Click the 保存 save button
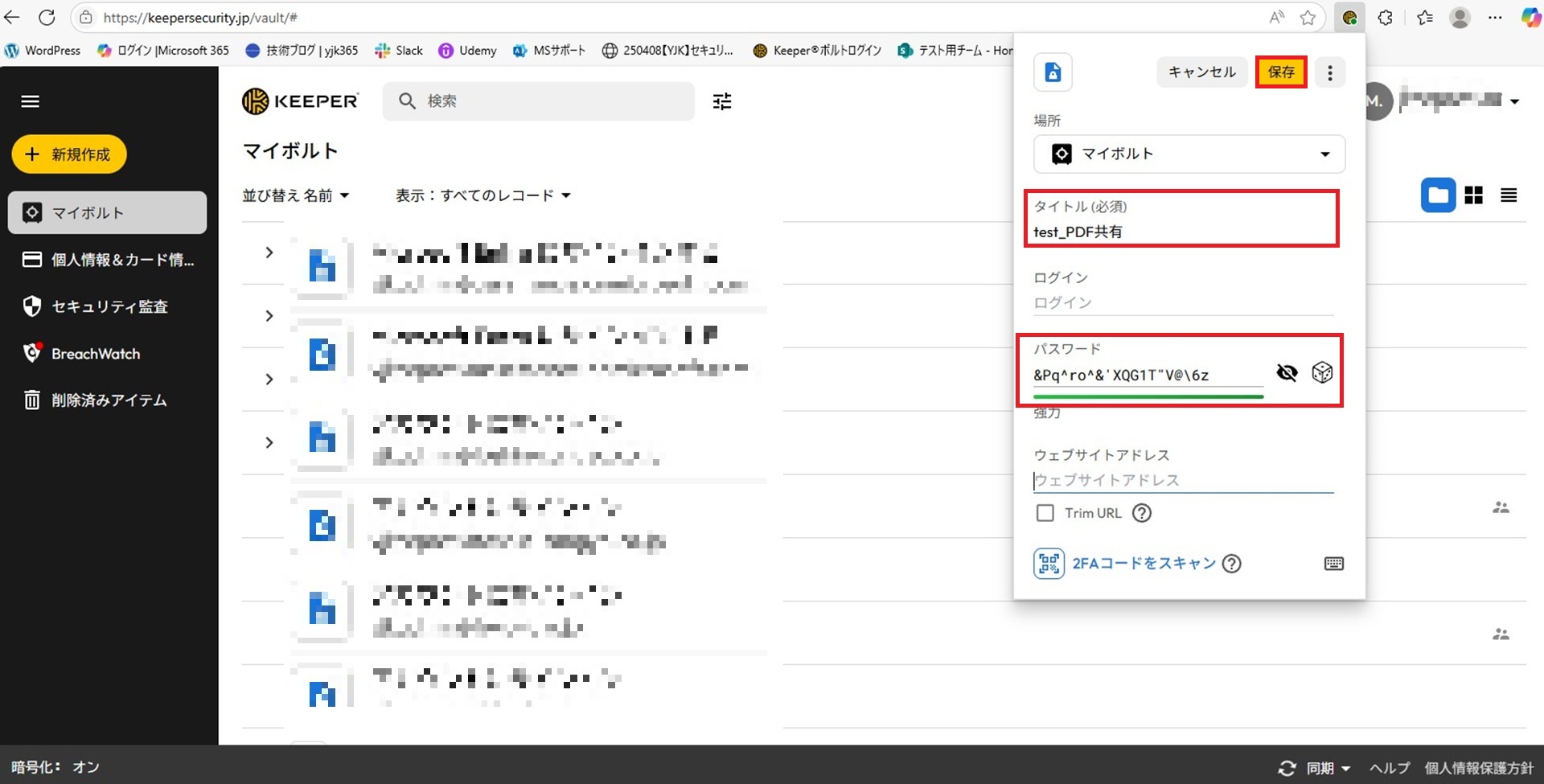 click(1281, 72)
